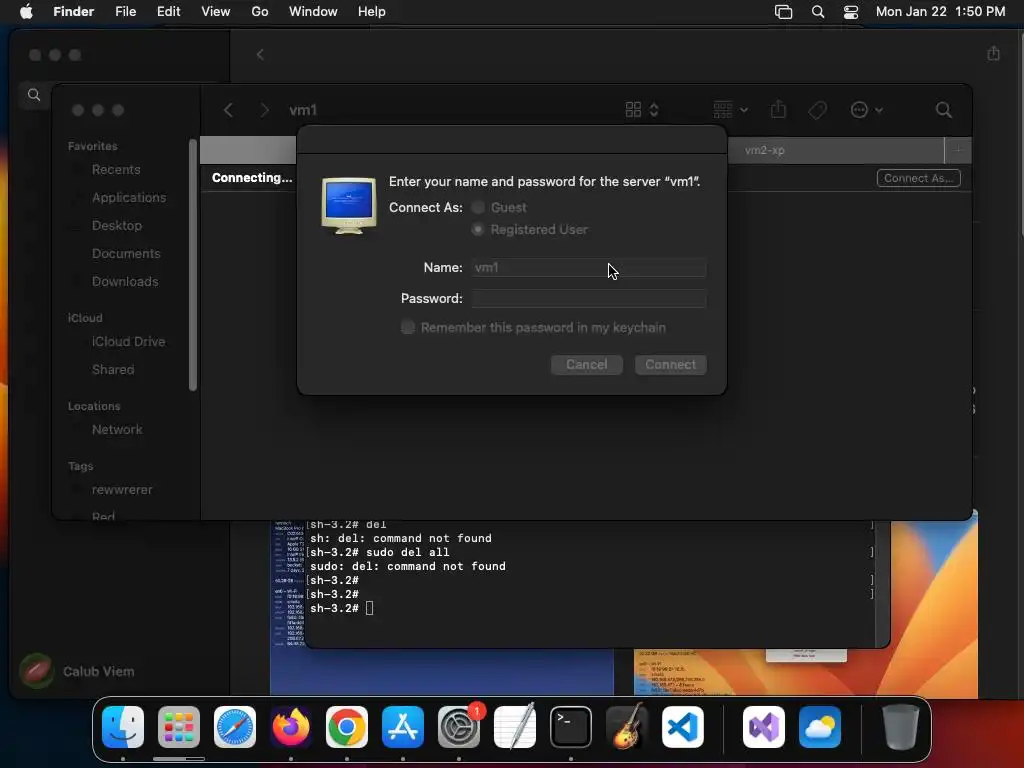
Task: Click the Connect As... button
Action: 918,178
